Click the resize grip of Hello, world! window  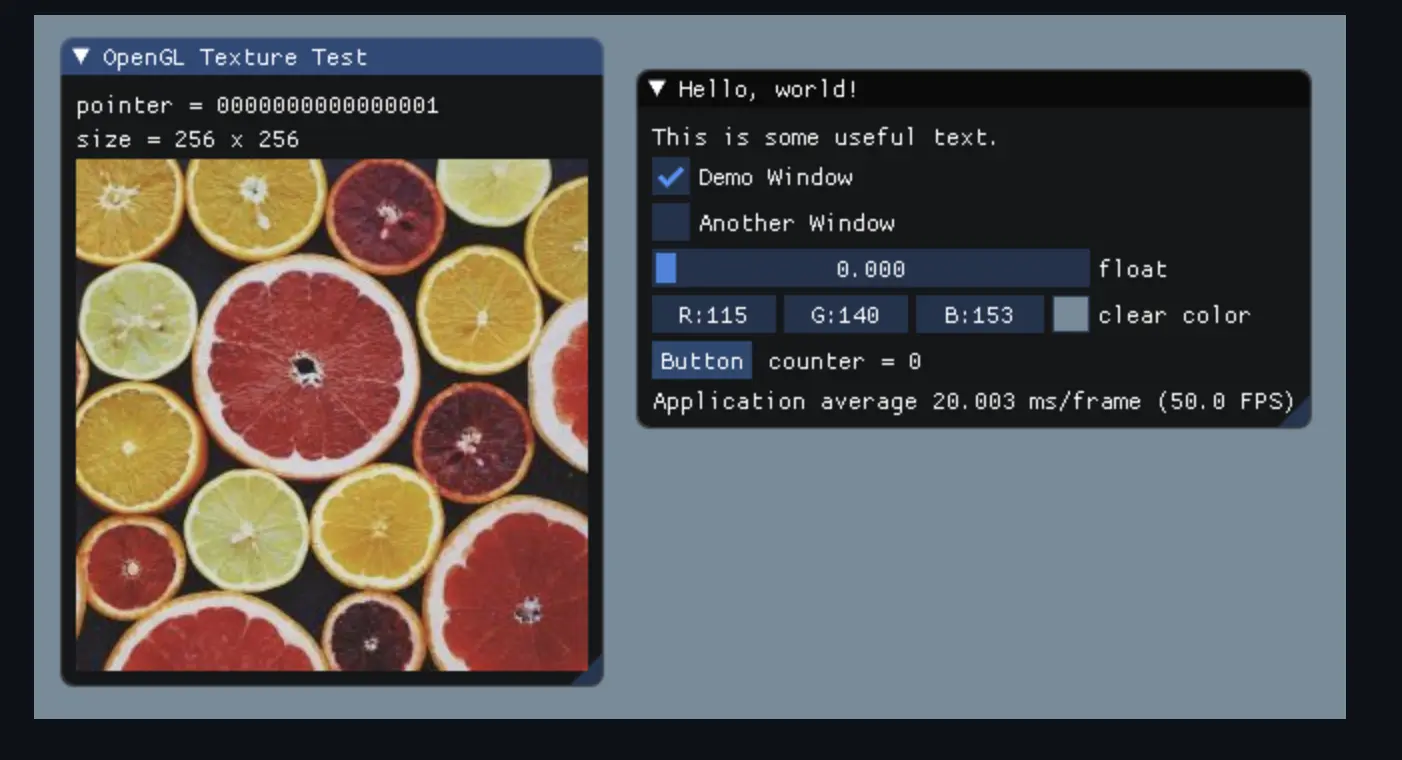point(1296,413)
